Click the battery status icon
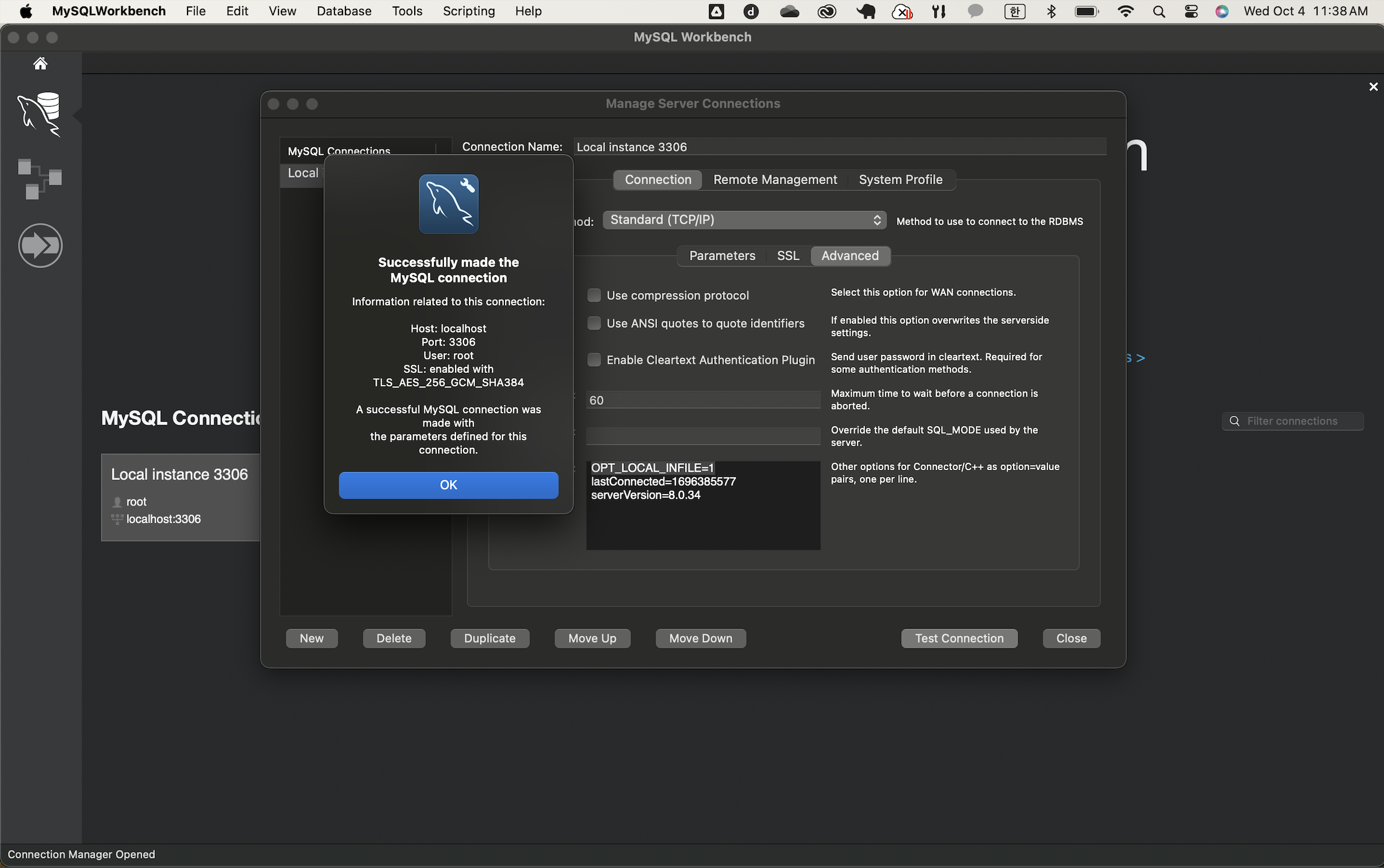1384x868 pixels. pyautogui.click(x=1086, y=11)
